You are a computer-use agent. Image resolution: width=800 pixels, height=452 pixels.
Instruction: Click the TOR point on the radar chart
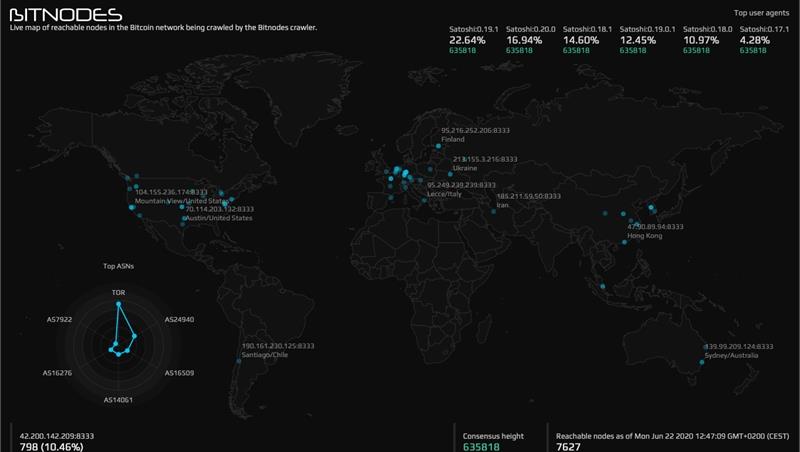[x=118, y=304]
